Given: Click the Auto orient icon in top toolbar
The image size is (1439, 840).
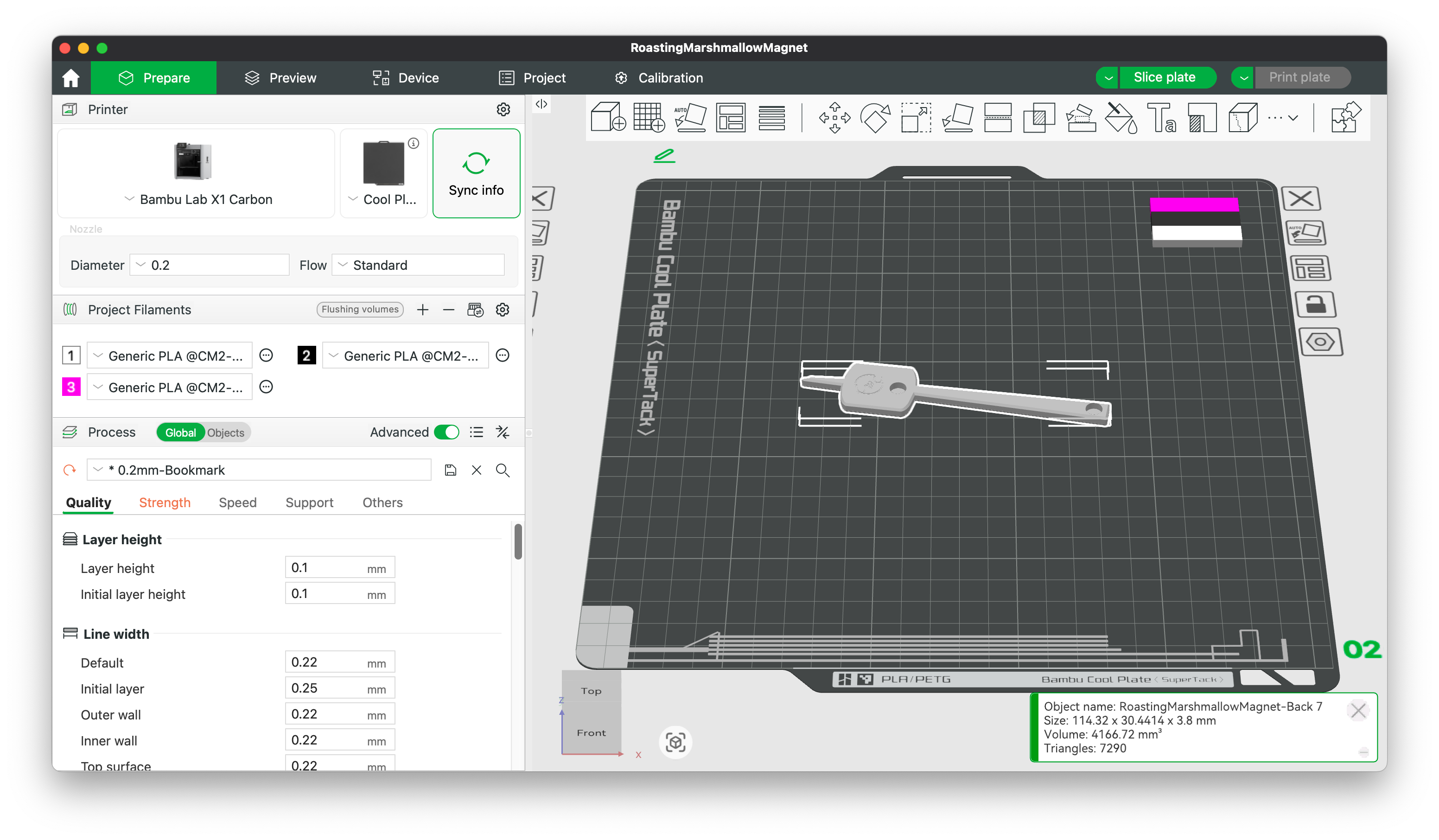Looking at the screenshot, I should [690, 117].
